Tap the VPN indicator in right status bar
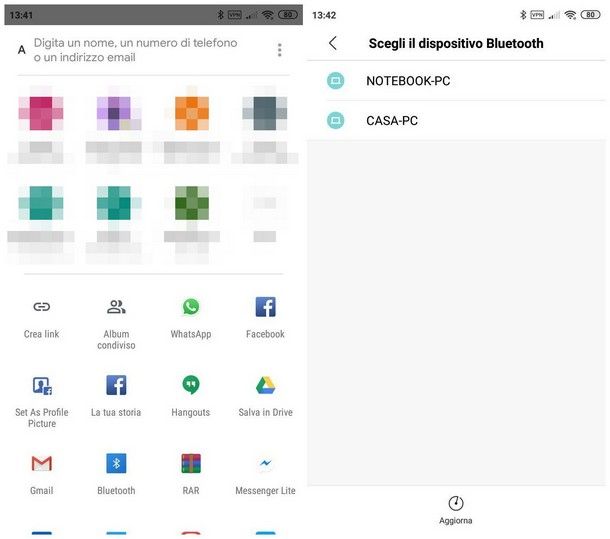 (x=537, y=15)
